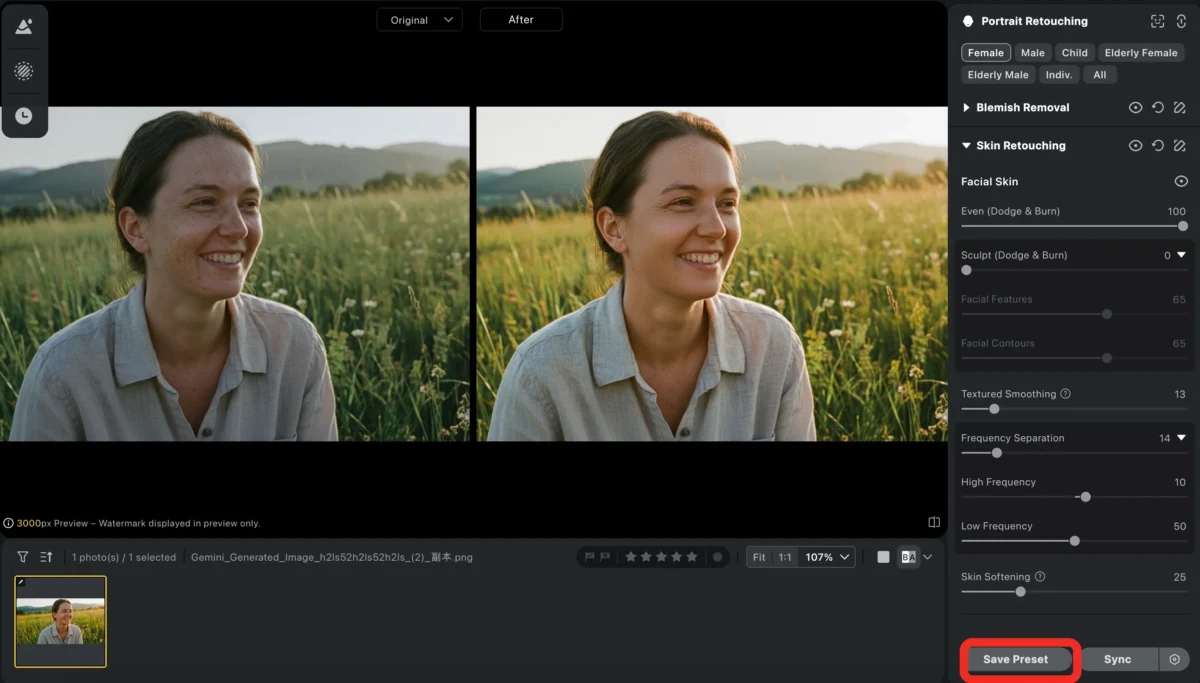Rate the photo three stars
Screen dimensions: 1200x683
[661, 557]
